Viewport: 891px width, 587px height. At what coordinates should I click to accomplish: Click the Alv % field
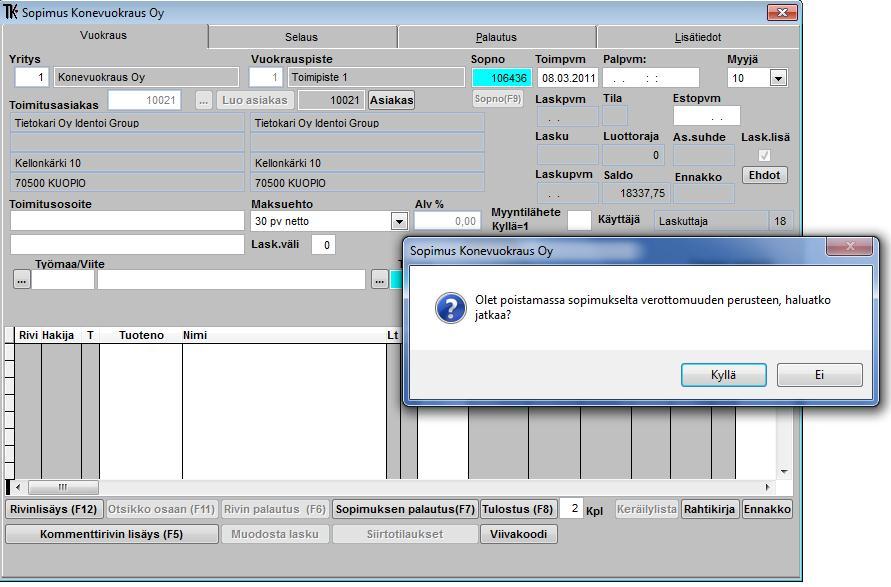click(x=447, y=221)
